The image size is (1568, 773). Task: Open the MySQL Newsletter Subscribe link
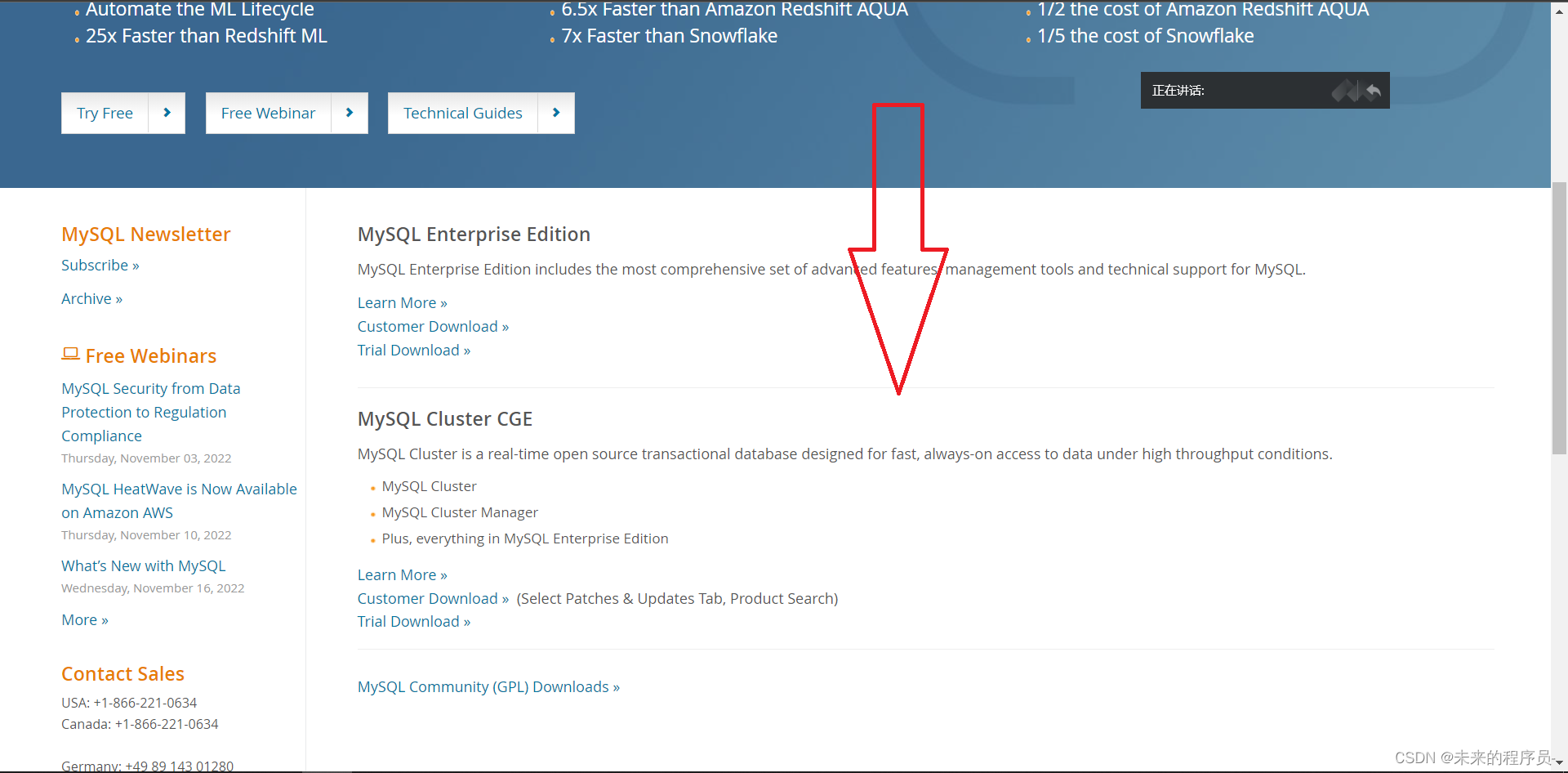pos(100,266)
